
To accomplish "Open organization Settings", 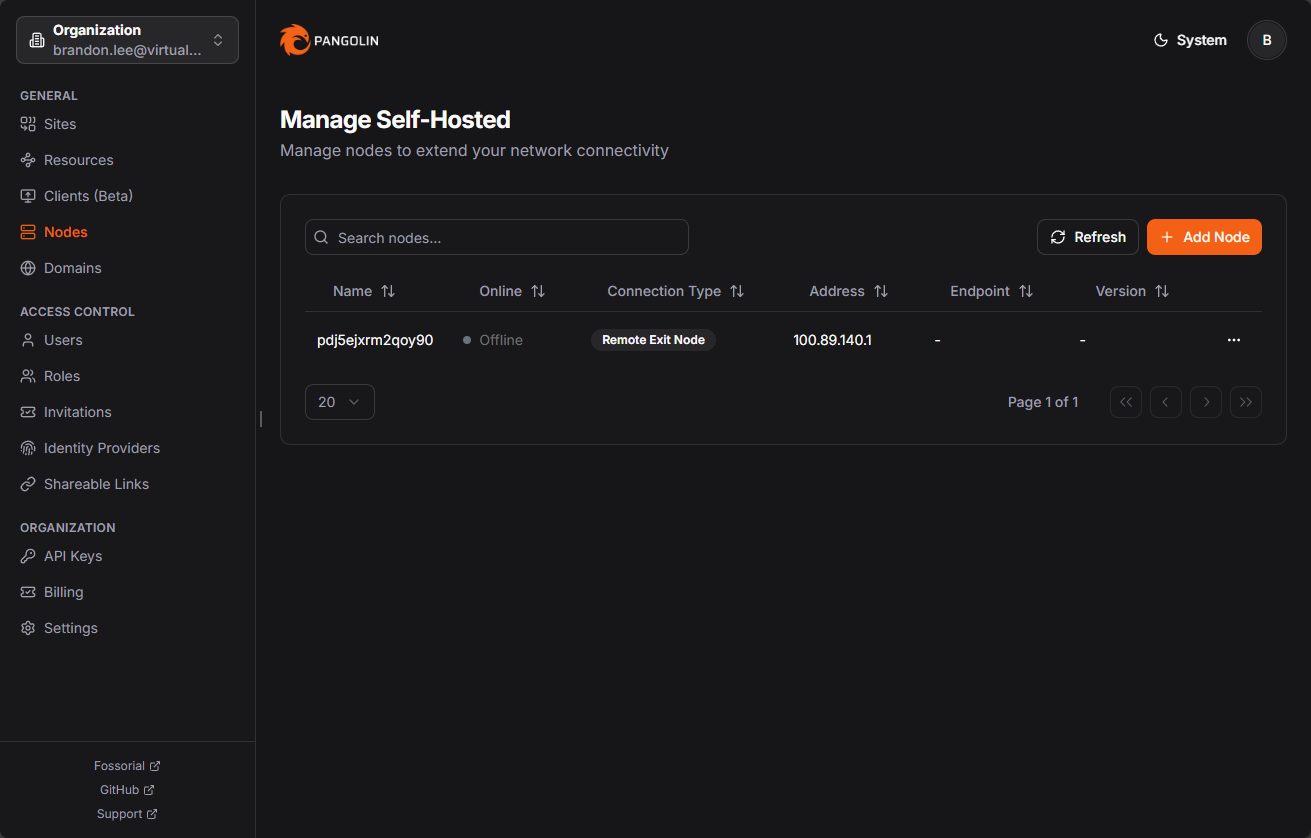I will 59,628.
